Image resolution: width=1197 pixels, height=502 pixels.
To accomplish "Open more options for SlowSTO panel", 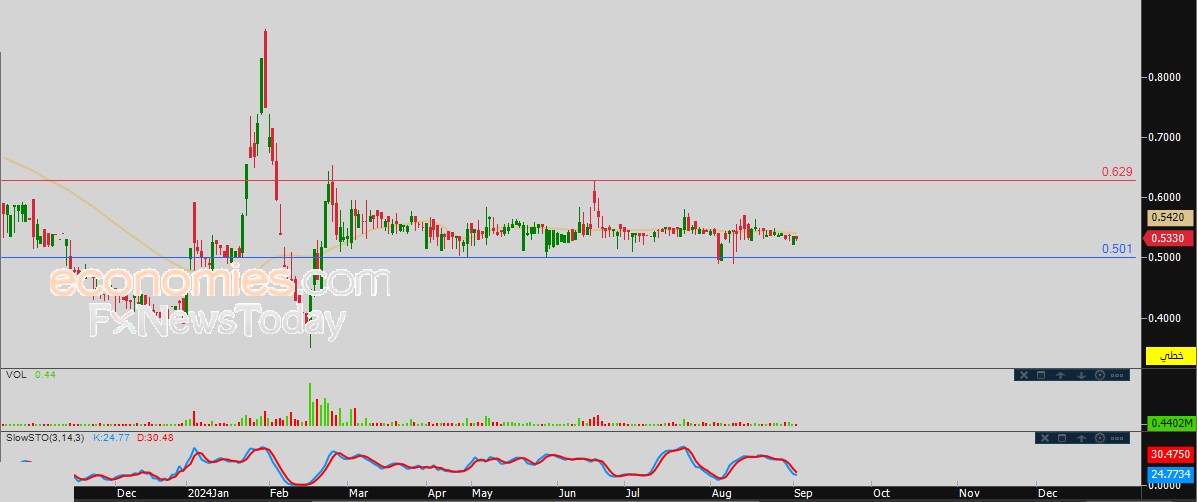I will tap(1118, 438).
